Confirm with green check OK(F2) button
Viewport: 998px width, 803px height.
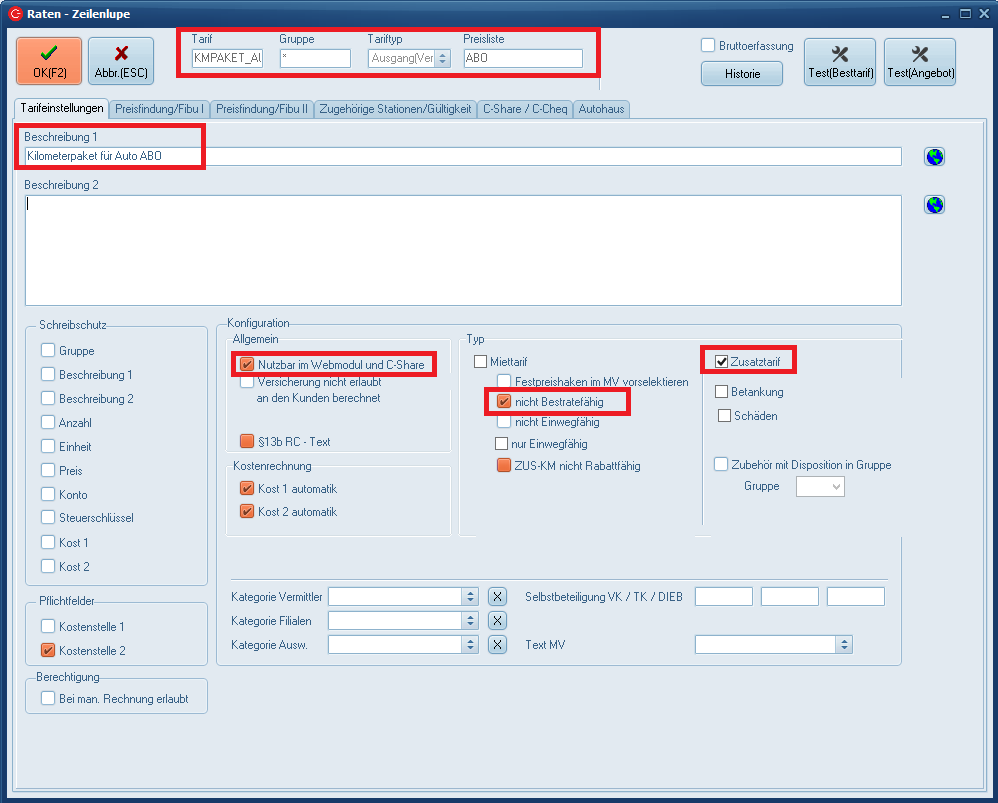click(x=49, y=62)
